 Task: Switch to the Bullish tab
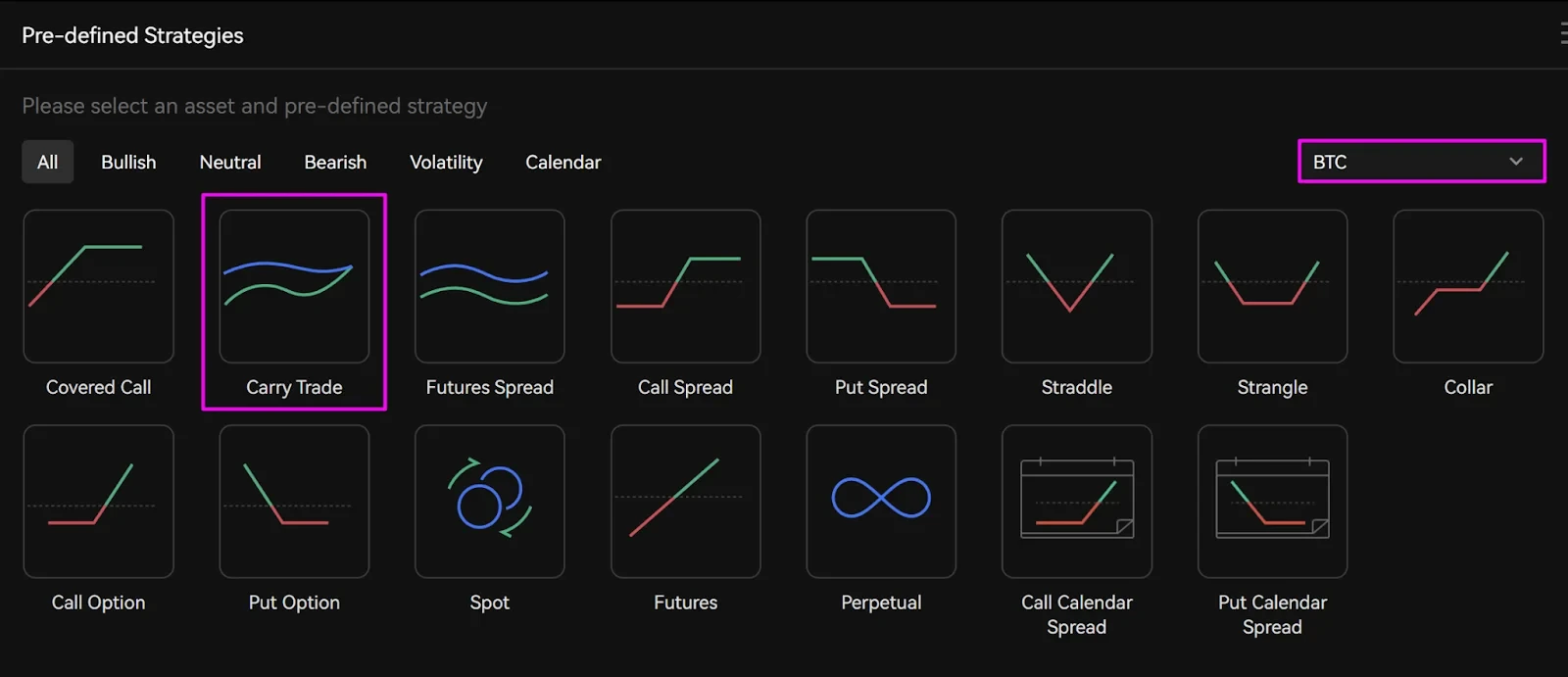click(128, 162)
